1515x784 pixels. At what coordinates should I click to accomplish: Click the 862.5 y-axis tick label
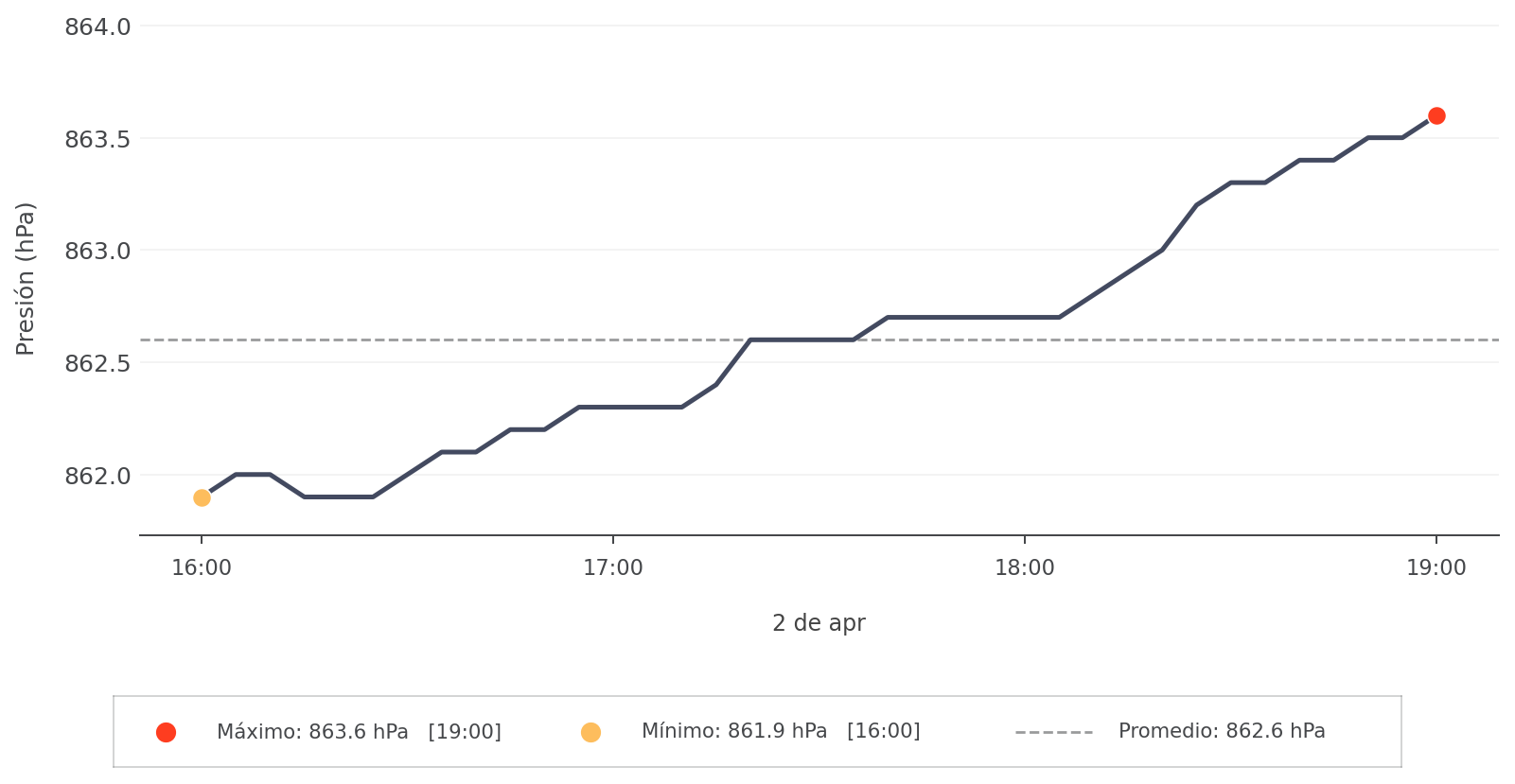pos(97,363)
